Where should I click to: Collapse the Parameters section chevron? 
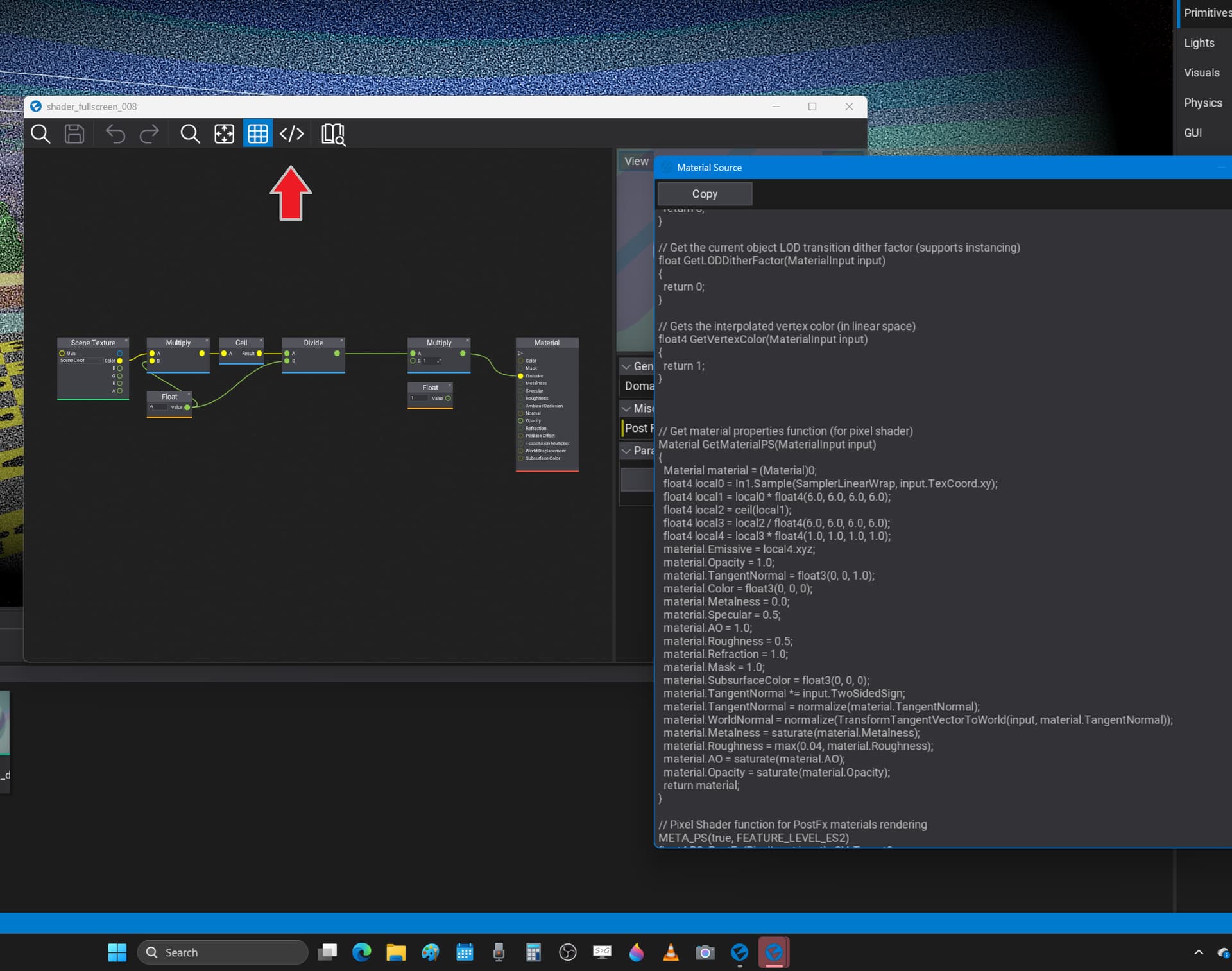coord(626,451)
